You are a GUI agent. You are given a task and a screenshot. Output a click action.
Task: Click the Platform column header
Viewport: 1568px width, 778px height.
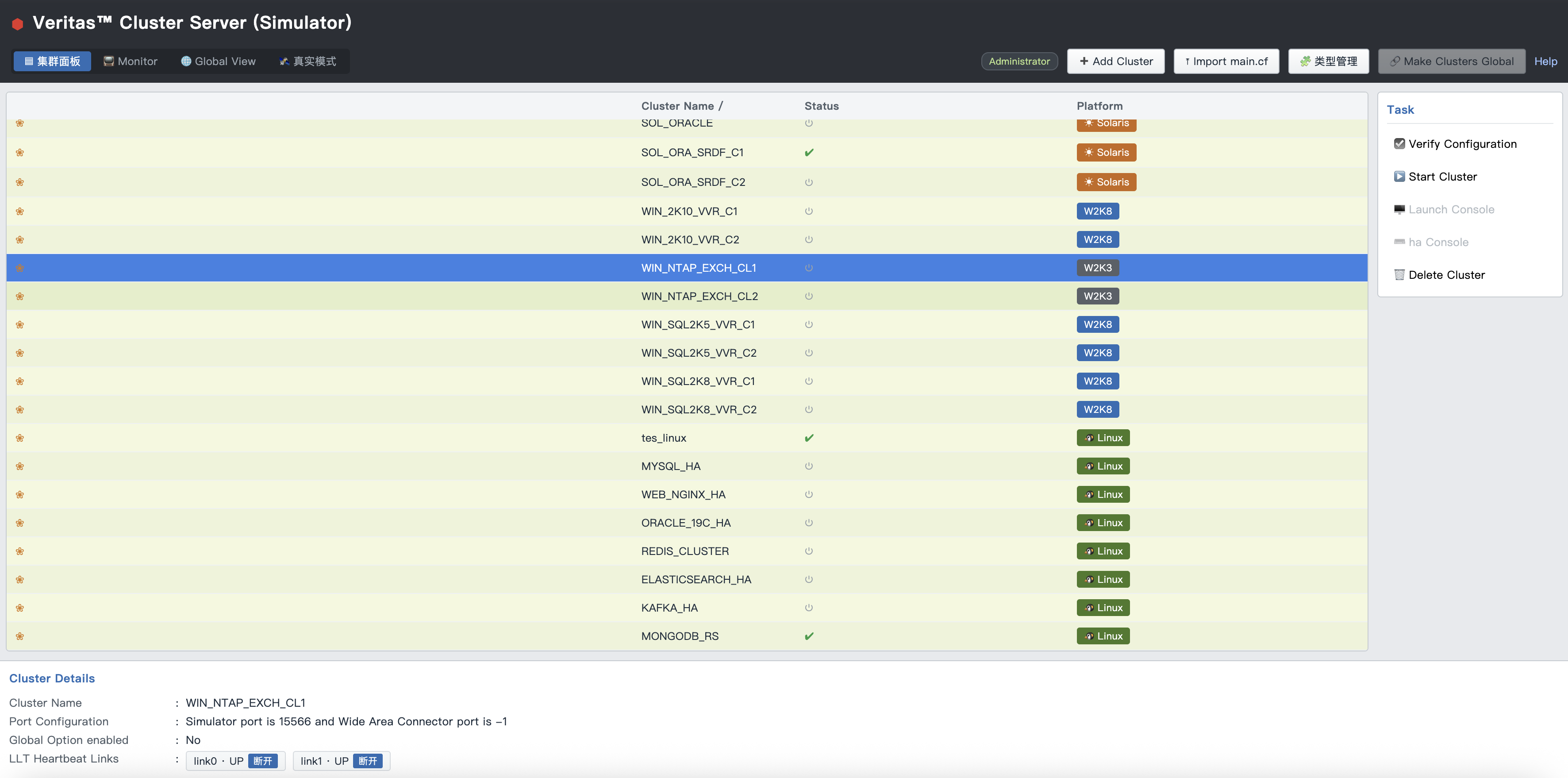1099,106
